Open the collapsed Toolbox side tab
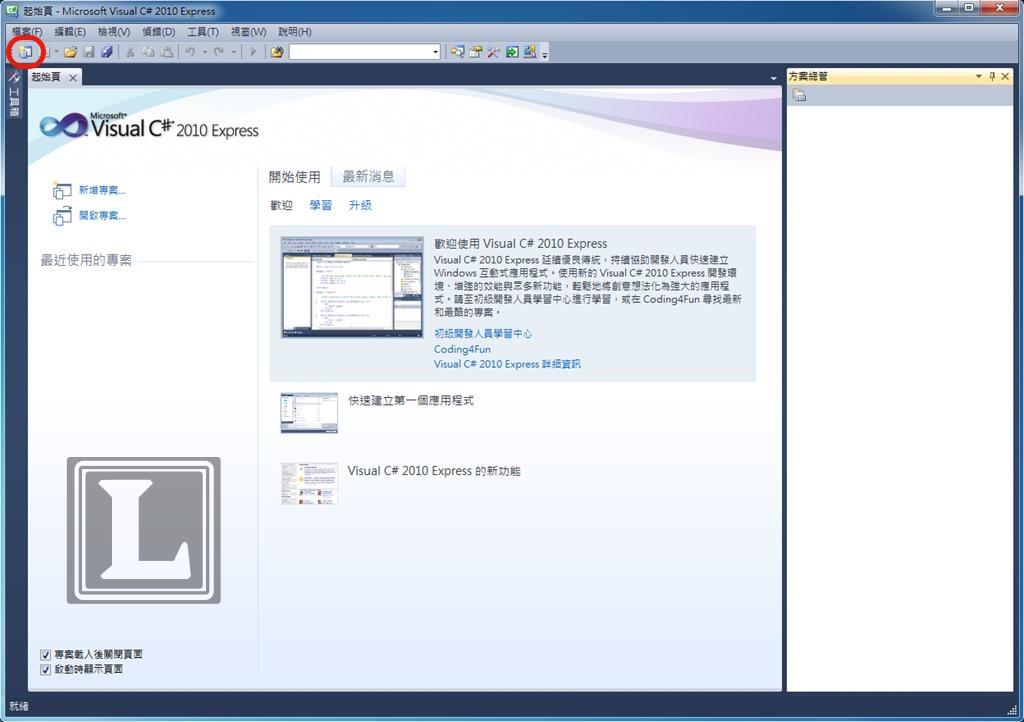The image size is (1024, 722). 14,94
